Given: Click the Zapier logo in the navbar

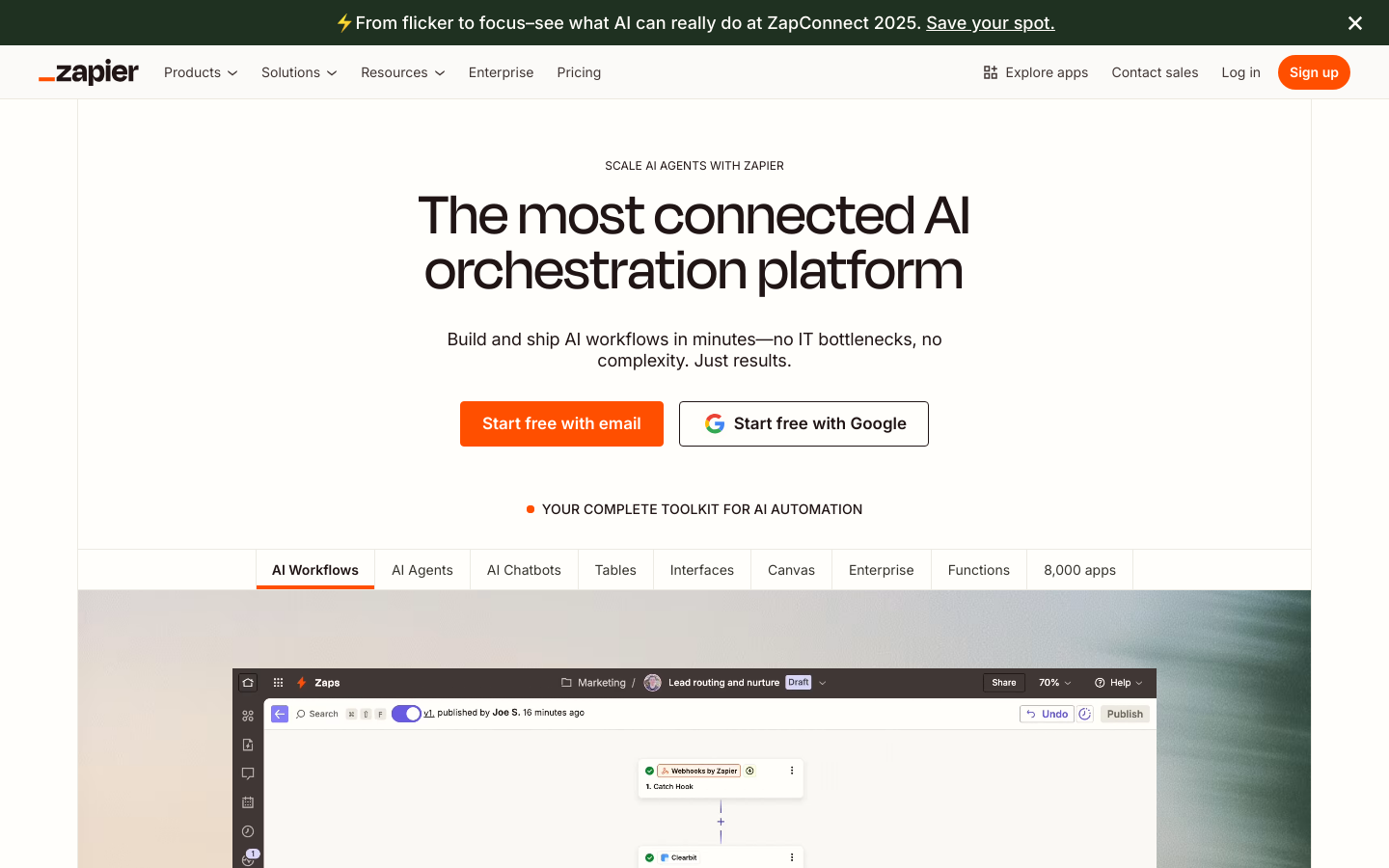Looking at the screenshot, I should pos(89,72).
